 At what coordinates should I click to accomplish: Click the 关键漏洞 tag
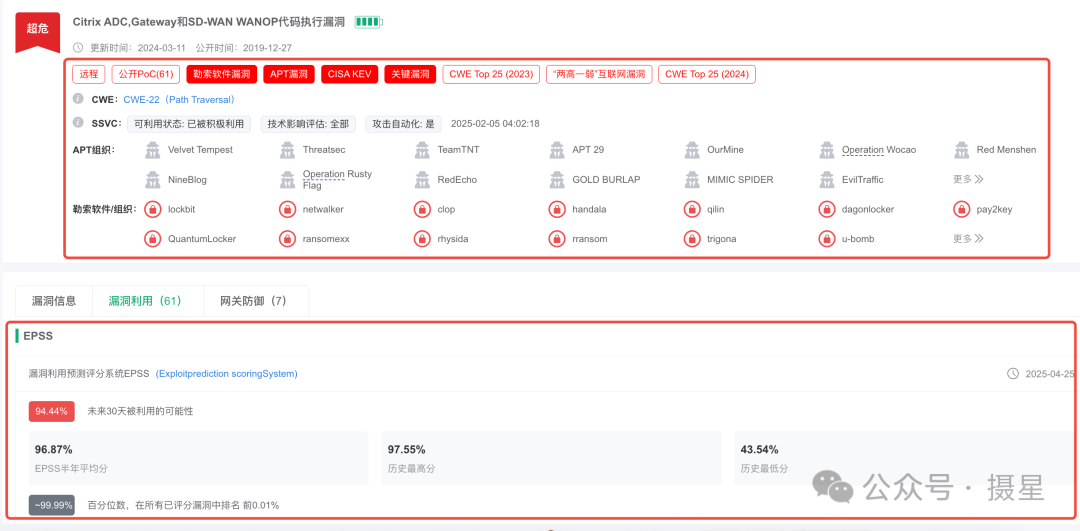click(x=410, y=74)
